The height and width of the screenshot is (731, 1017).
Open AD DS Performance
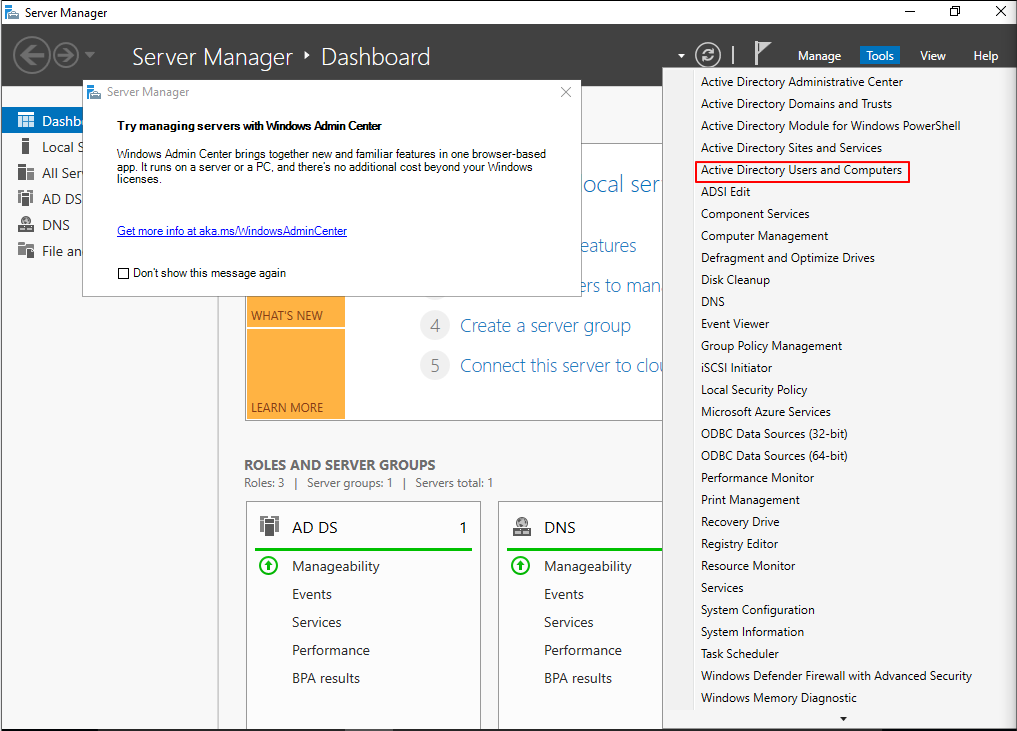(331, 651)
